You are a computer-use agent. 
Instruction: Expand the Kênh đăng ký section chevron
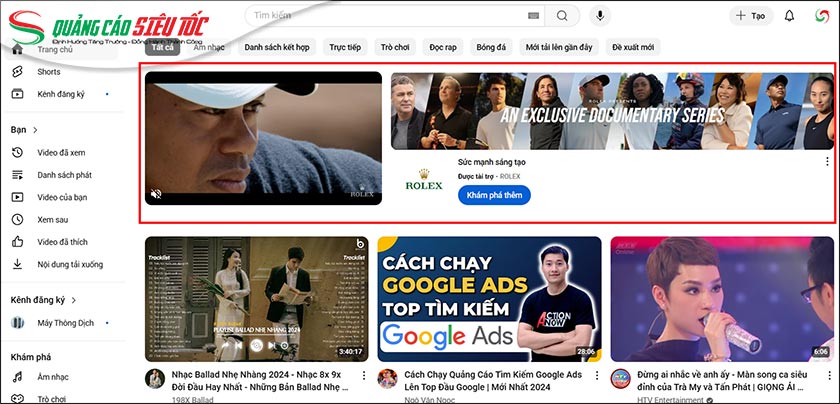tap(74, 300)
